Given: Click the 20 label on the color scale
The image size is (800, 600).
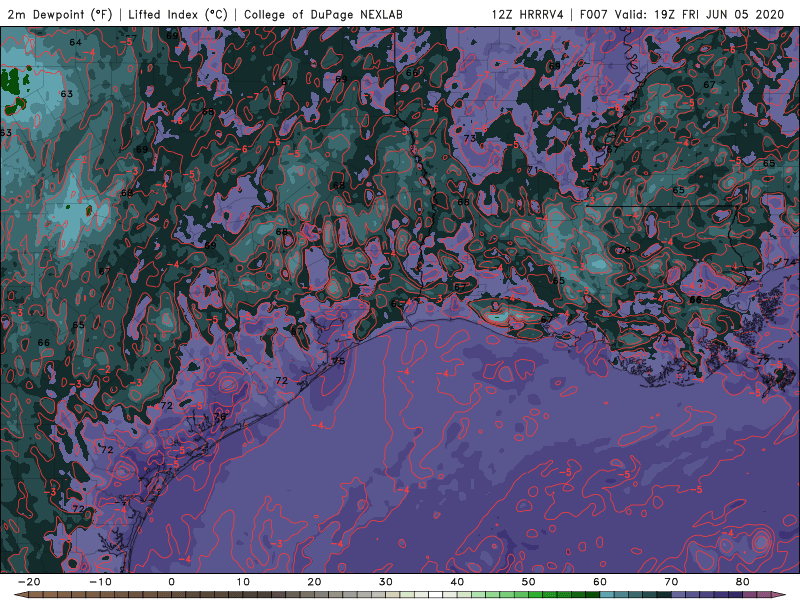Looking at the screenshot, I should click(x=314, y=582).
